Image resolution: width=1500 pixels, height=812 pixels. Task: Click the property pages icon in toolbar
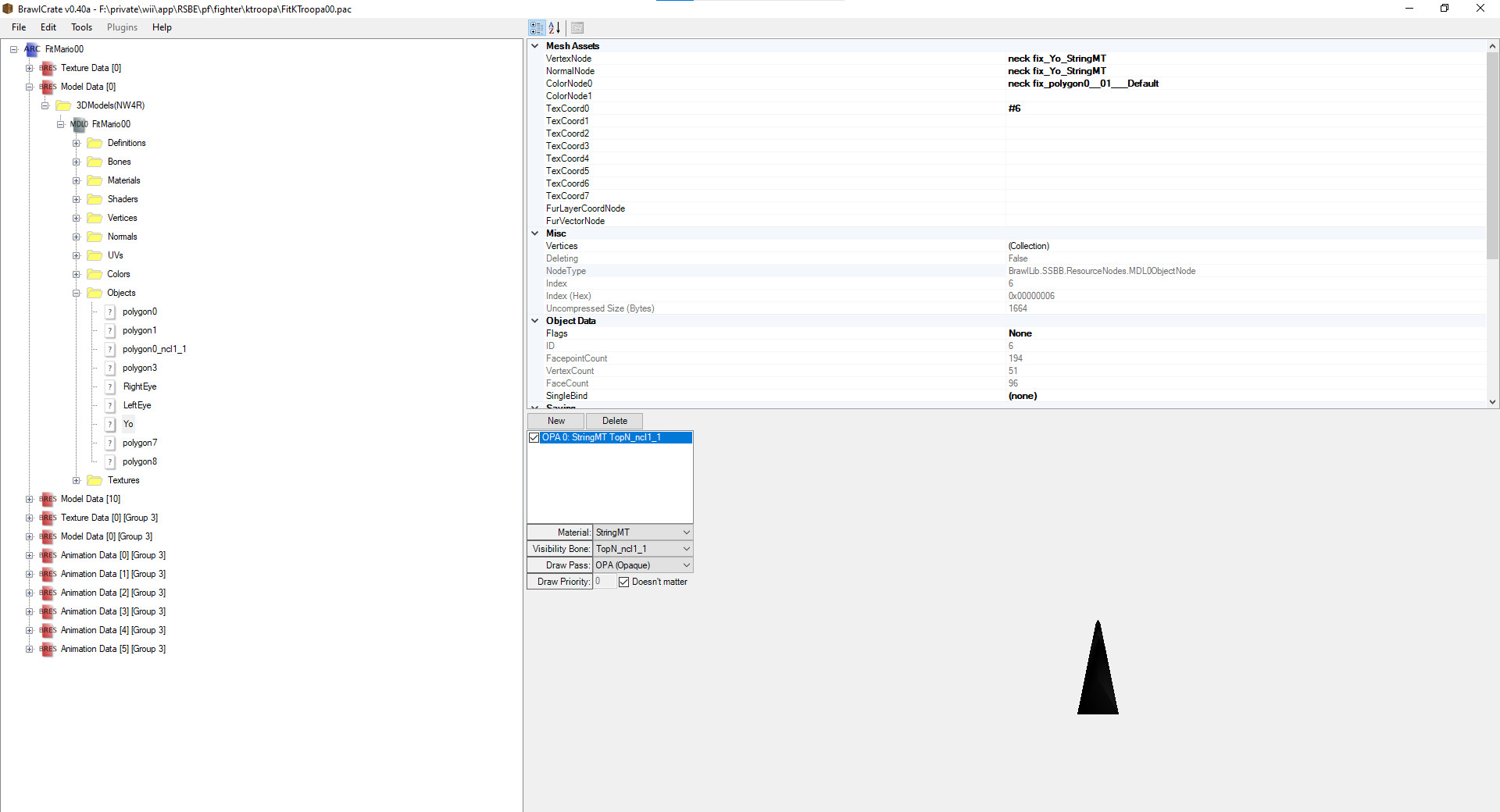577,27
